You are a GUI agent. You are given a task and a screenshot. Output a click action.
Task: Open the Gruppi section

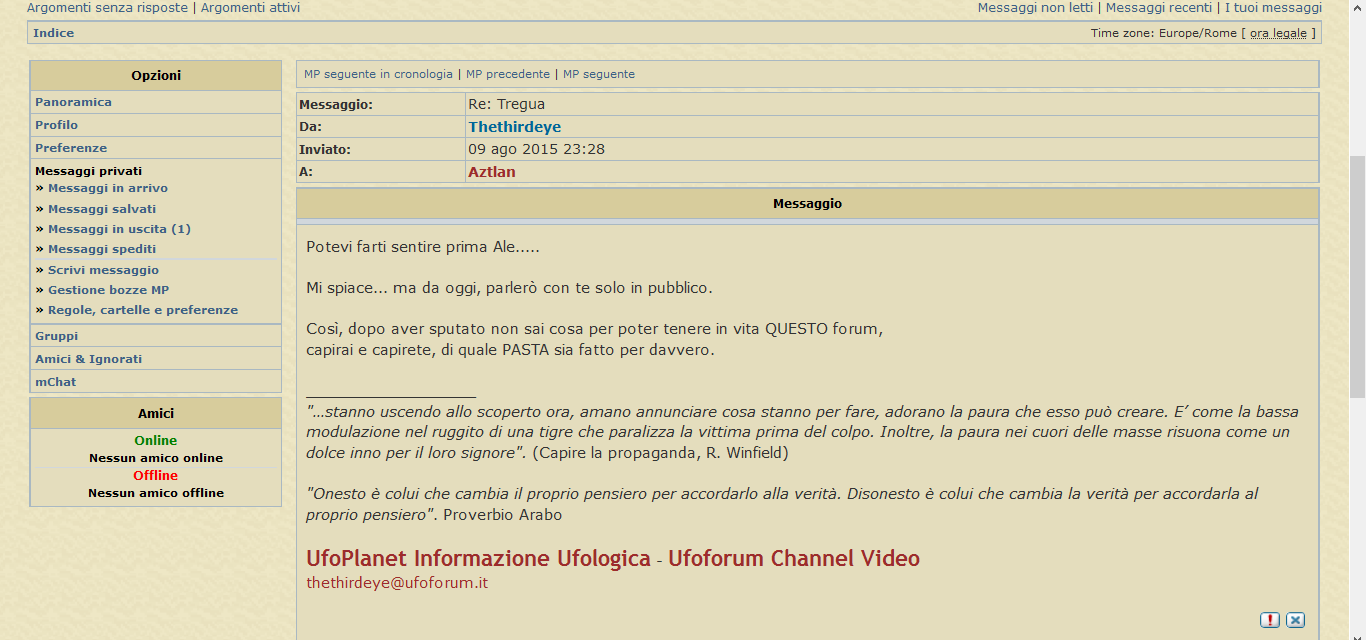pos(56,336)
